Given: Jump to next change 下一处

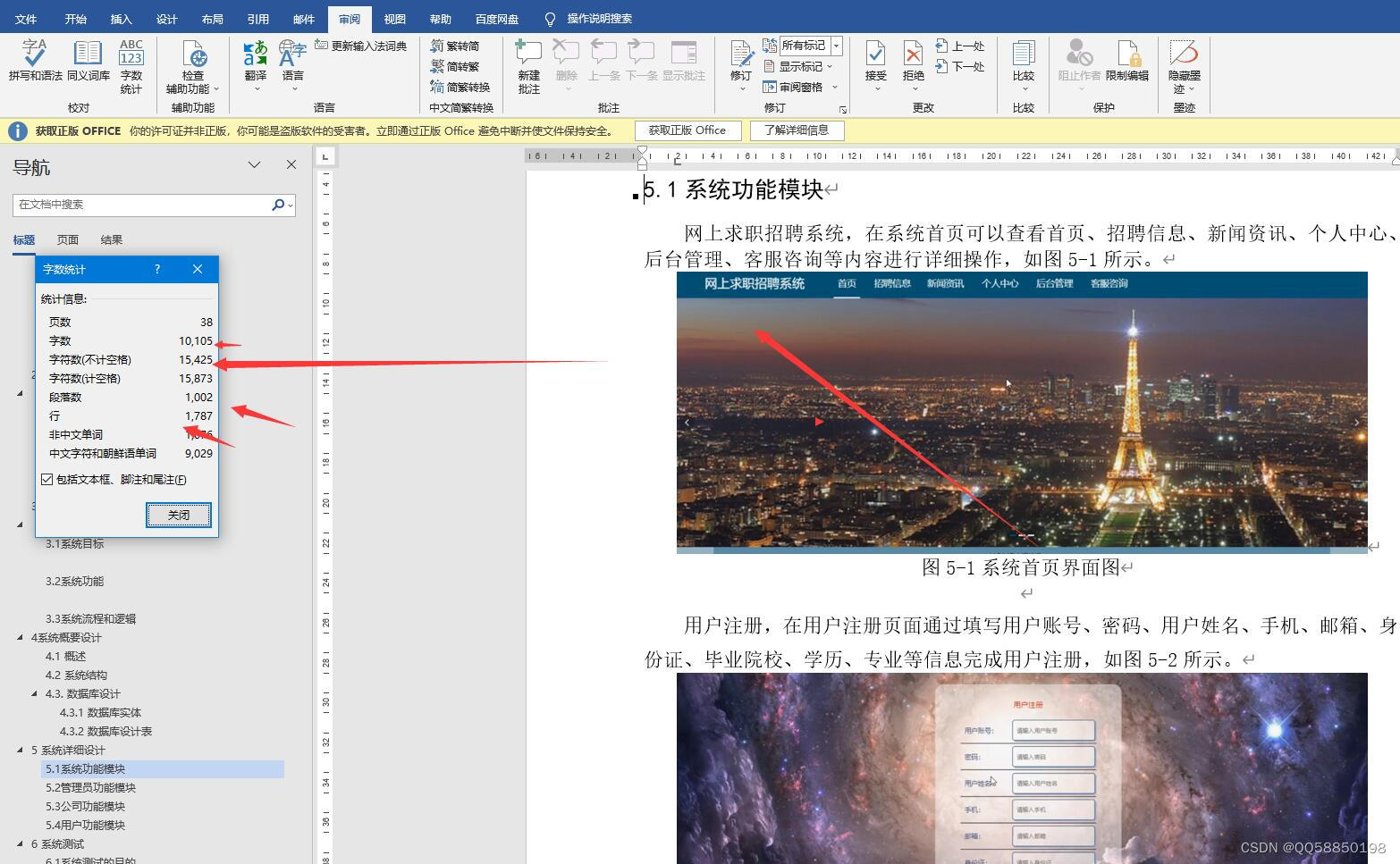Looking at the screenshot, I should point(960,66).
